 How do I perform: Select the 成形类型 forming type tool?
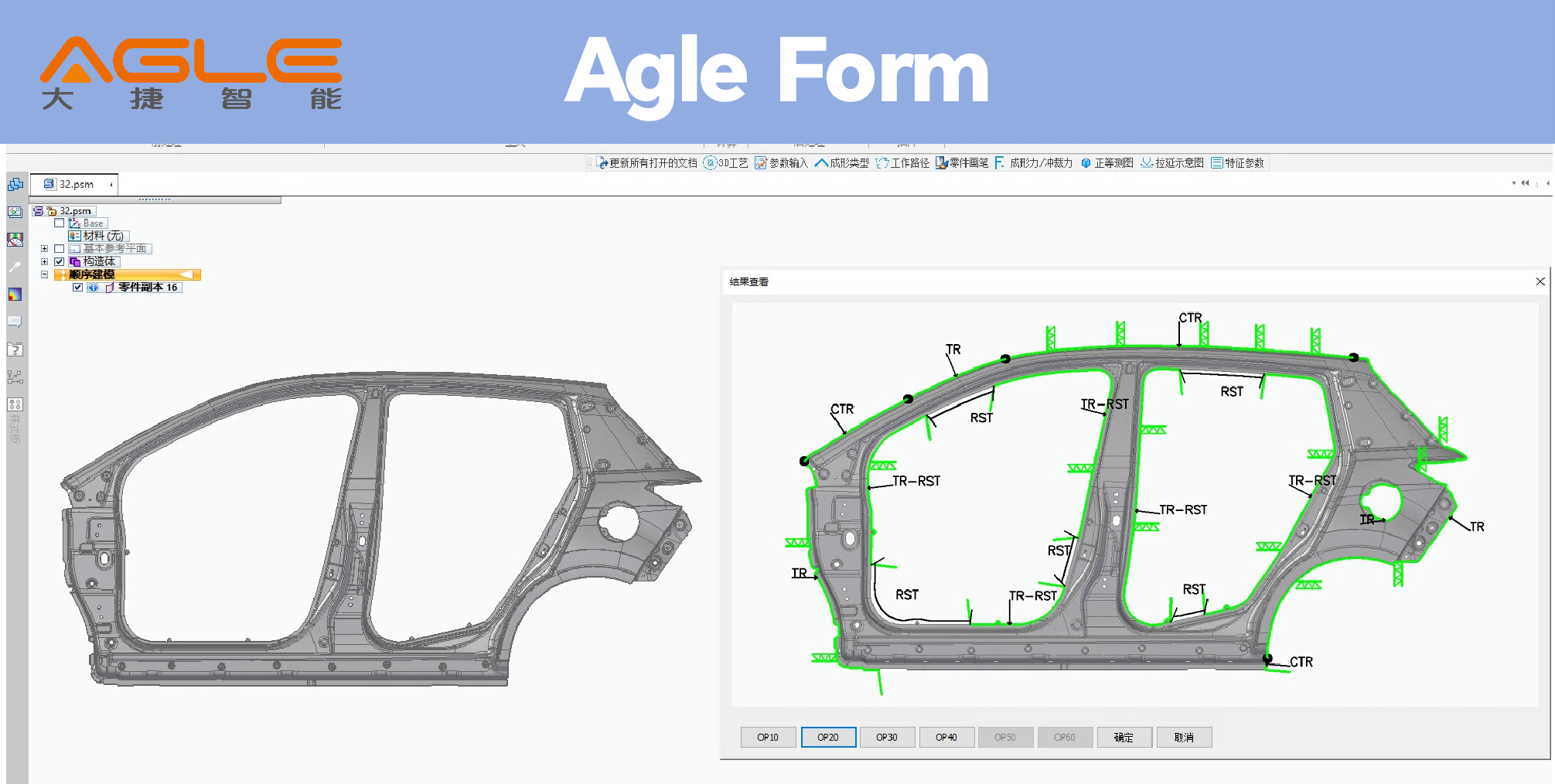841,163
